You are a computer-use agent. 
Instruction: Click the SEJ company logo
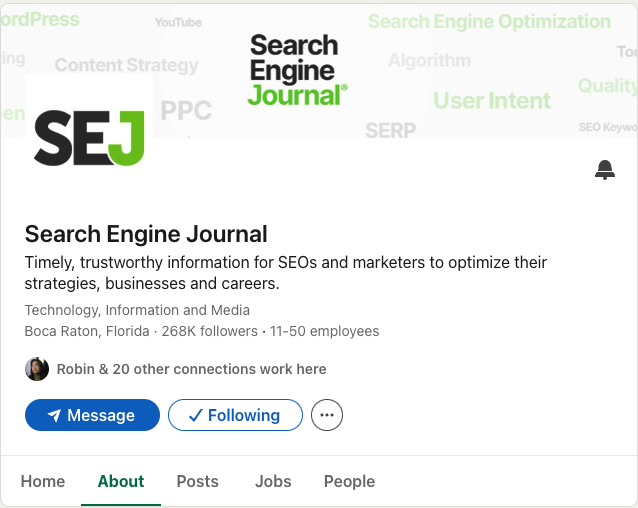click(89, 137)
